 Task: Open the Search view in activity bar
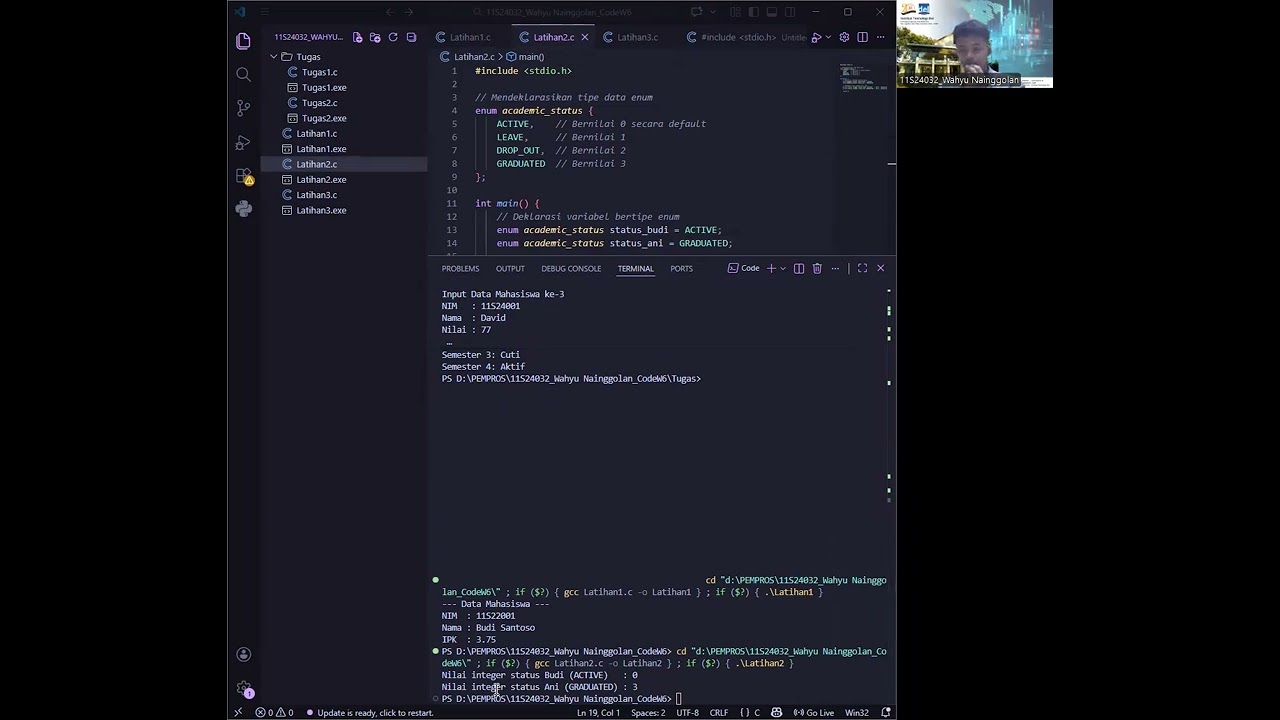tap(243, 75)
